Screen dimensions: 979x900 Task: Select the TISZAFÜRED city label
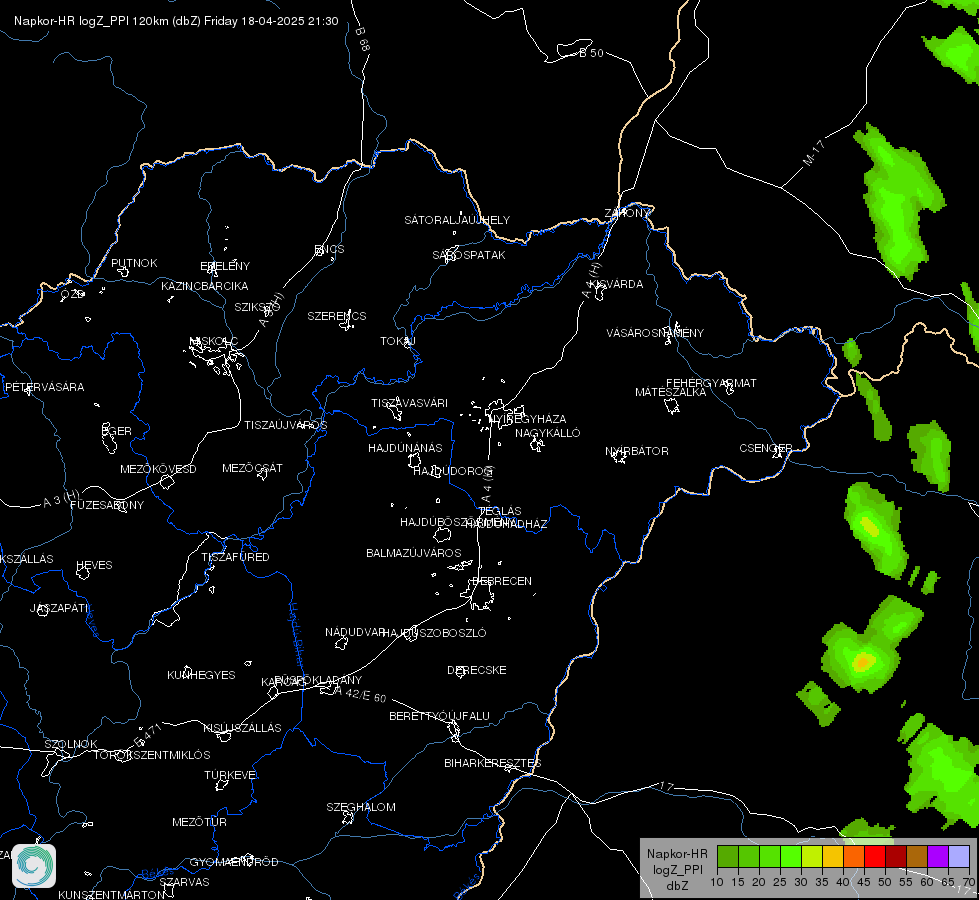[x=235, y=556]
